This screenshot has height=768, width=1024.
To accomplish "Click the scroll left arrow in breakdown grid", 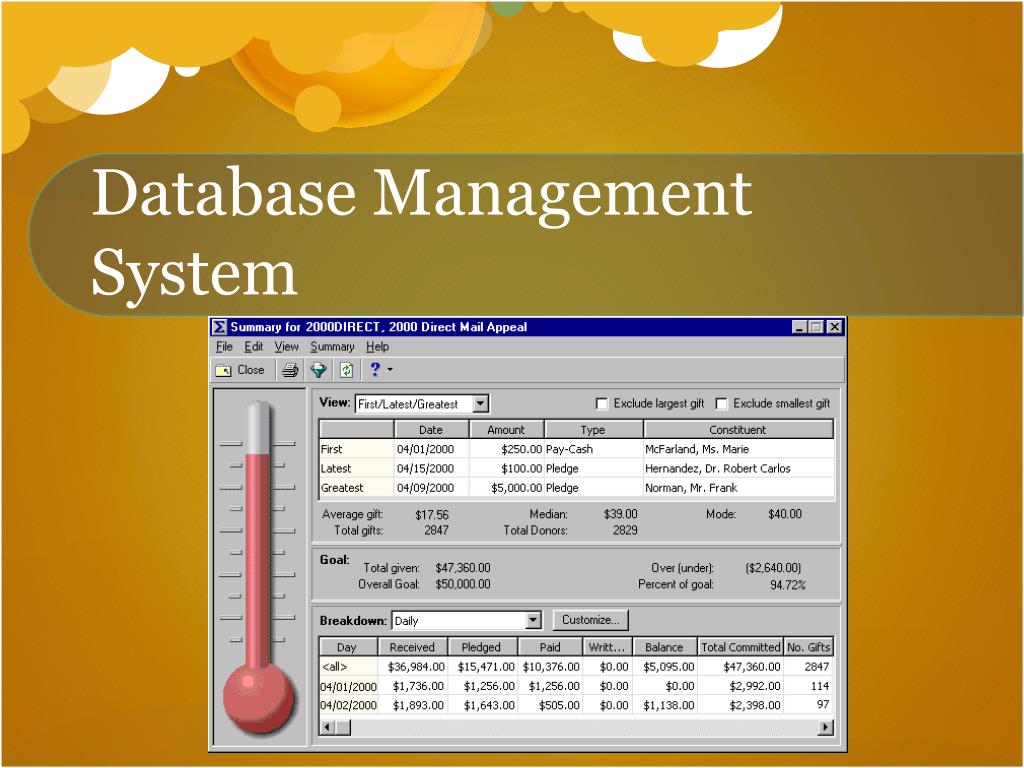I will (x=328, y=727).
